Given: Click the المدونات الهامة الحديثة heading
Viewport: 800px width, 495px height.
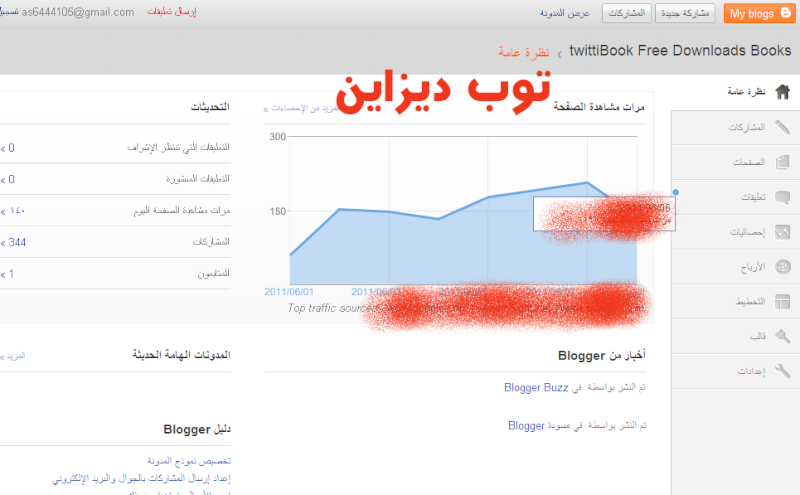Looking at the screenshot, I should (x=181, y=354).
